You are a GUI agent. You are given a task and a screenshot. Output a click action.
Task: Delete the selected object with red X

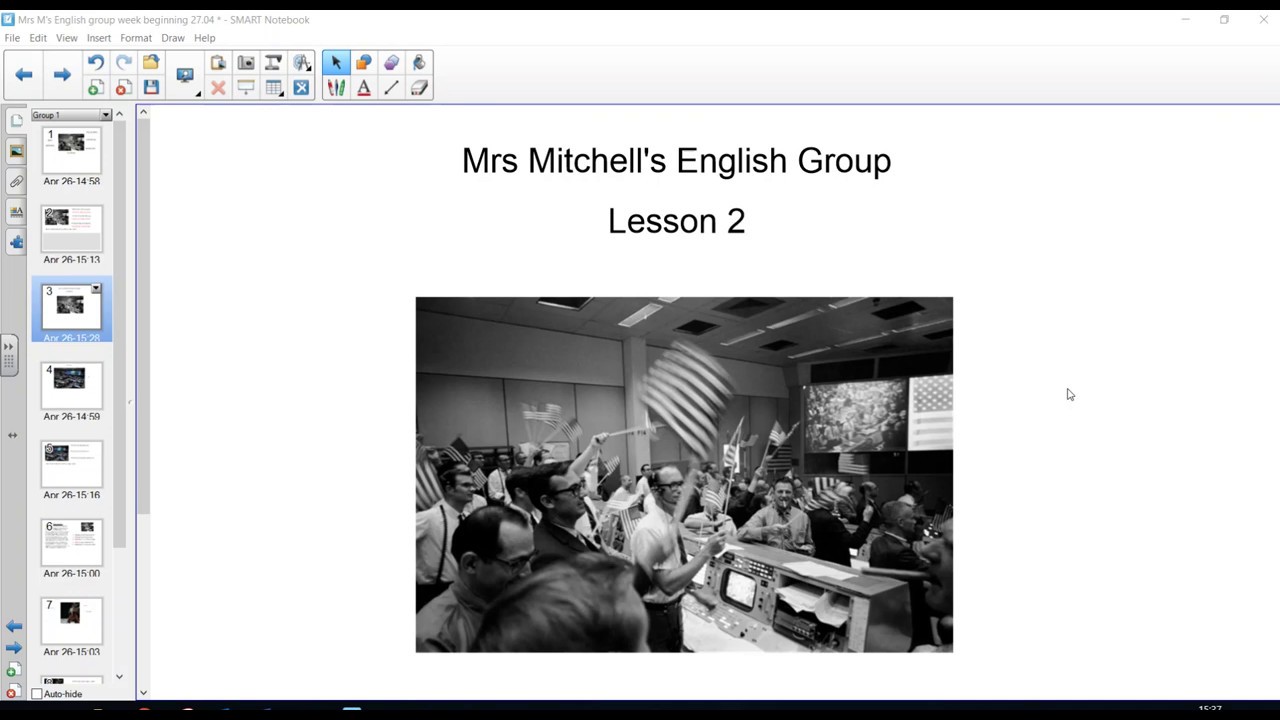click(x=218, y=88)
